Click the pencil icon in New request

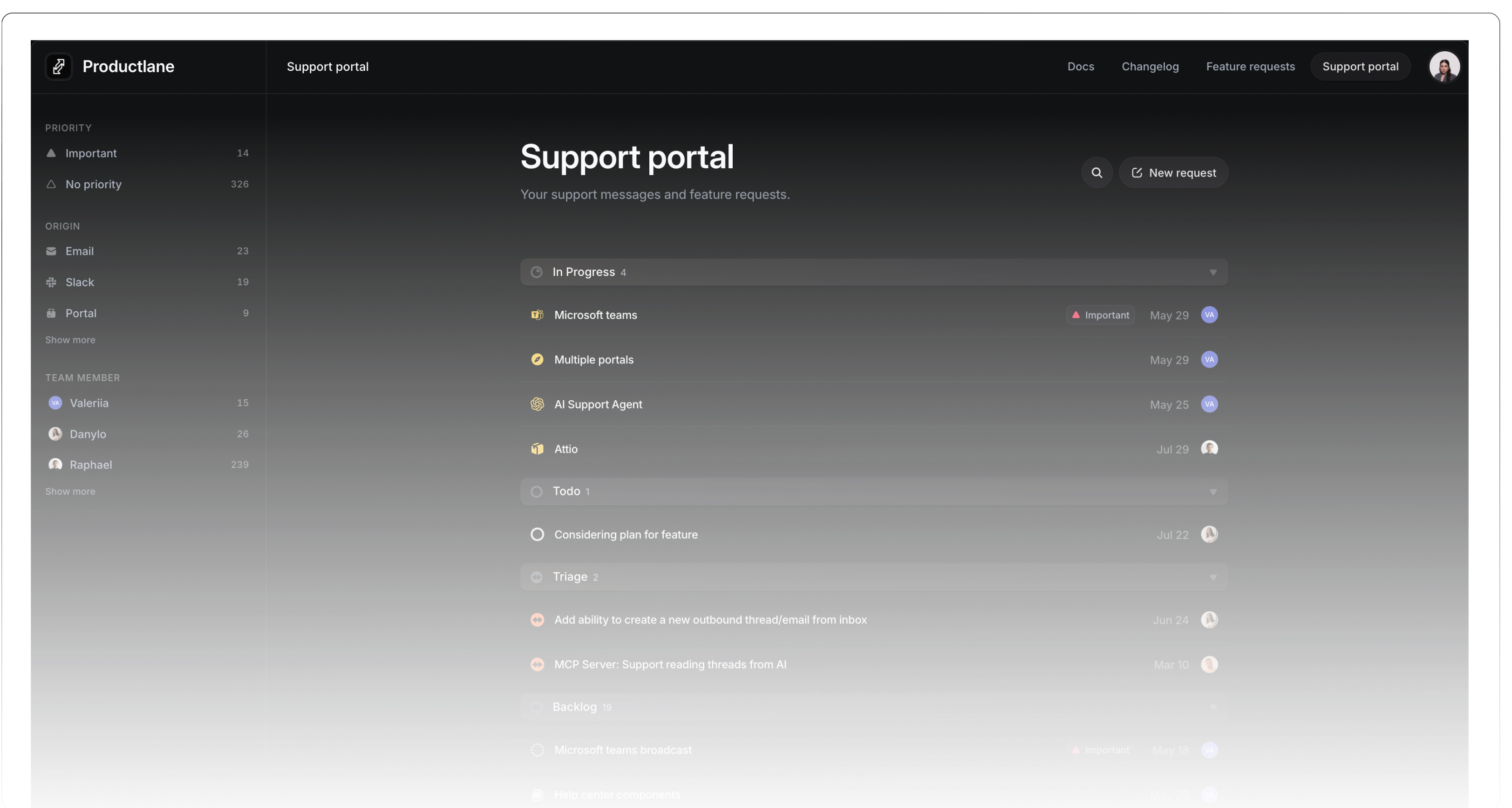(1137, 172)
